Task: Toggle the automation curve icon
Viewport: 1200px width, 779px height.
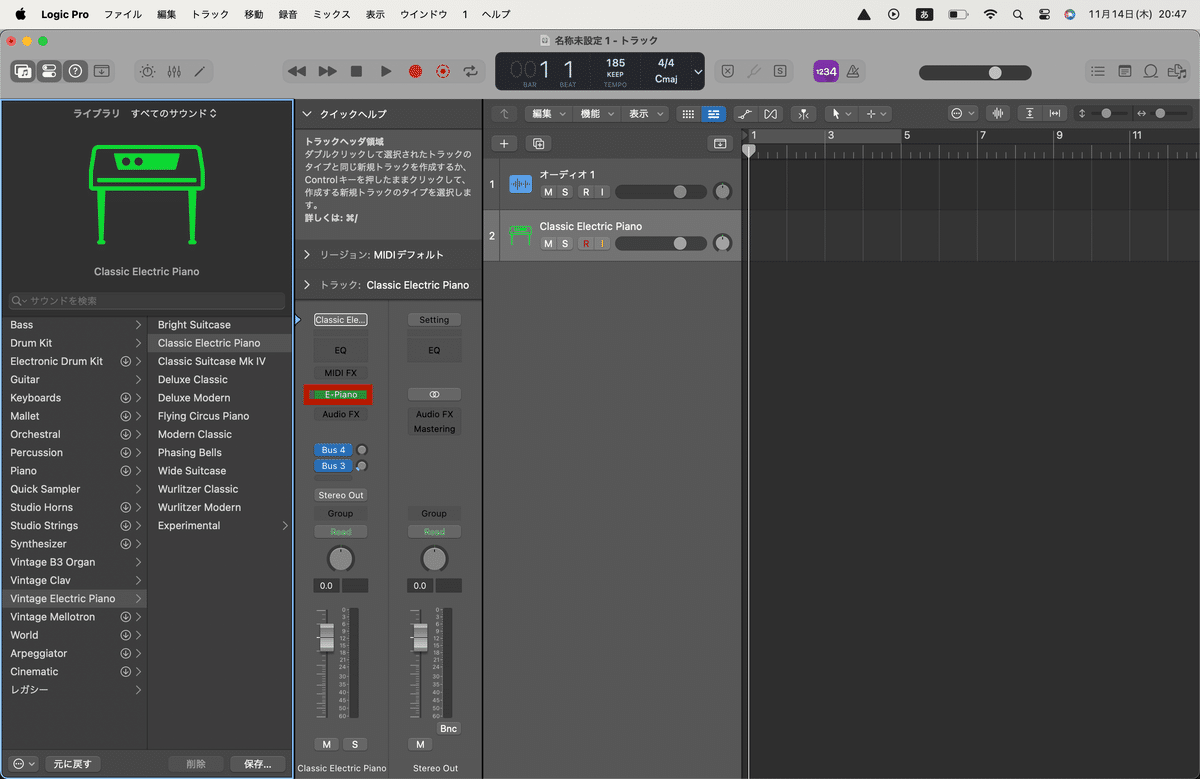Action: coord(745,113)
